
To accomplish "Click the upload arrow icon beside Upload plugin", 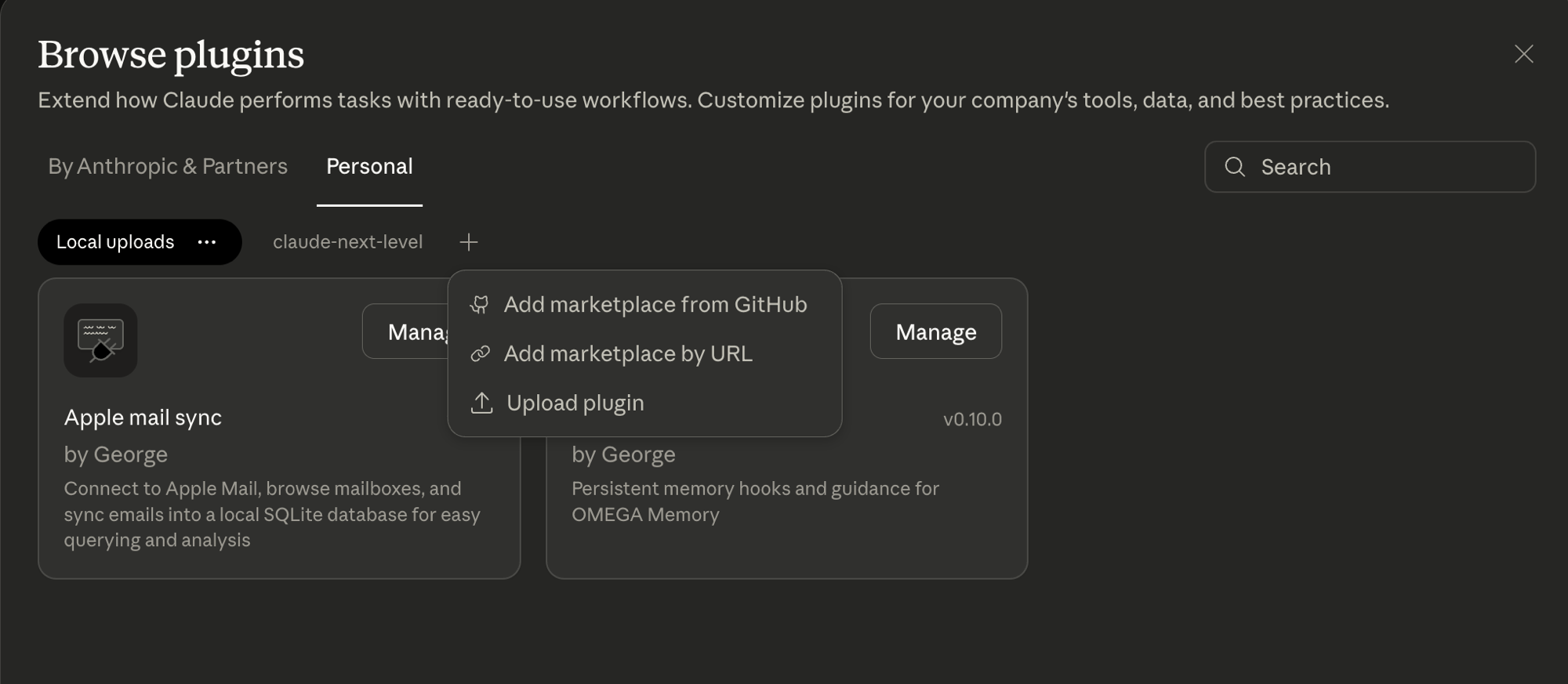I will tap(481, 403).
